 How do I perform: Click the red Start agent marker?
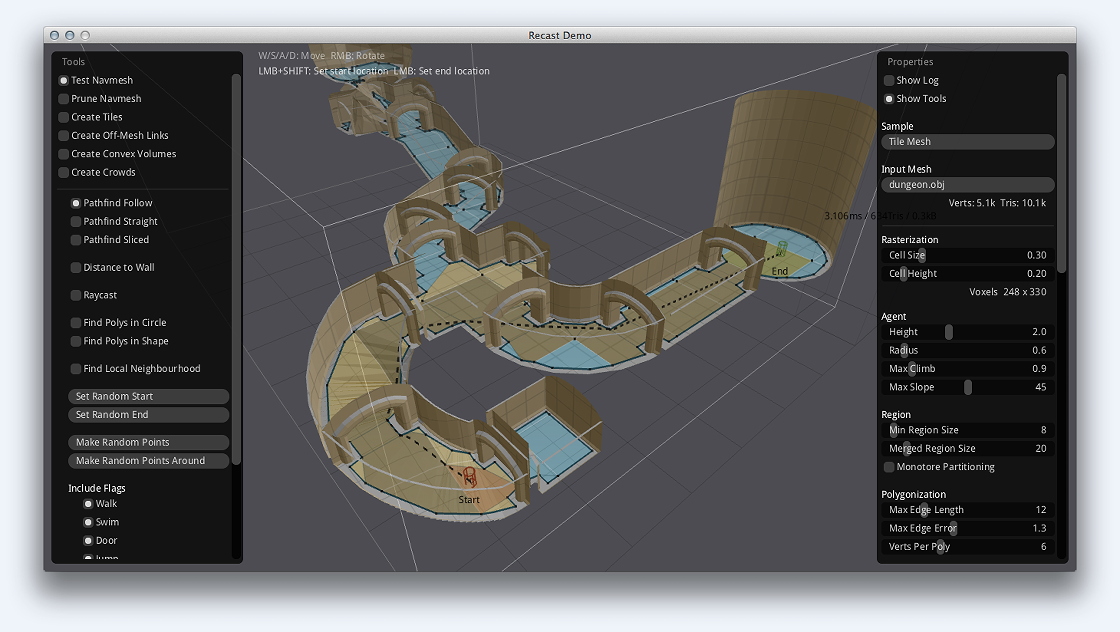[468, 479]
